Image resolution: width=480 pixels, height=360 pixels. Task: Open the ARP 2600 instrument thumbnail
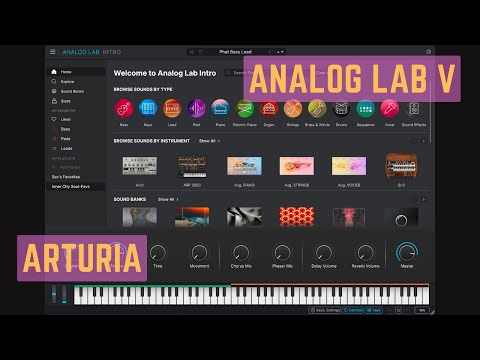pyautogui.click(x=192, y=166)
